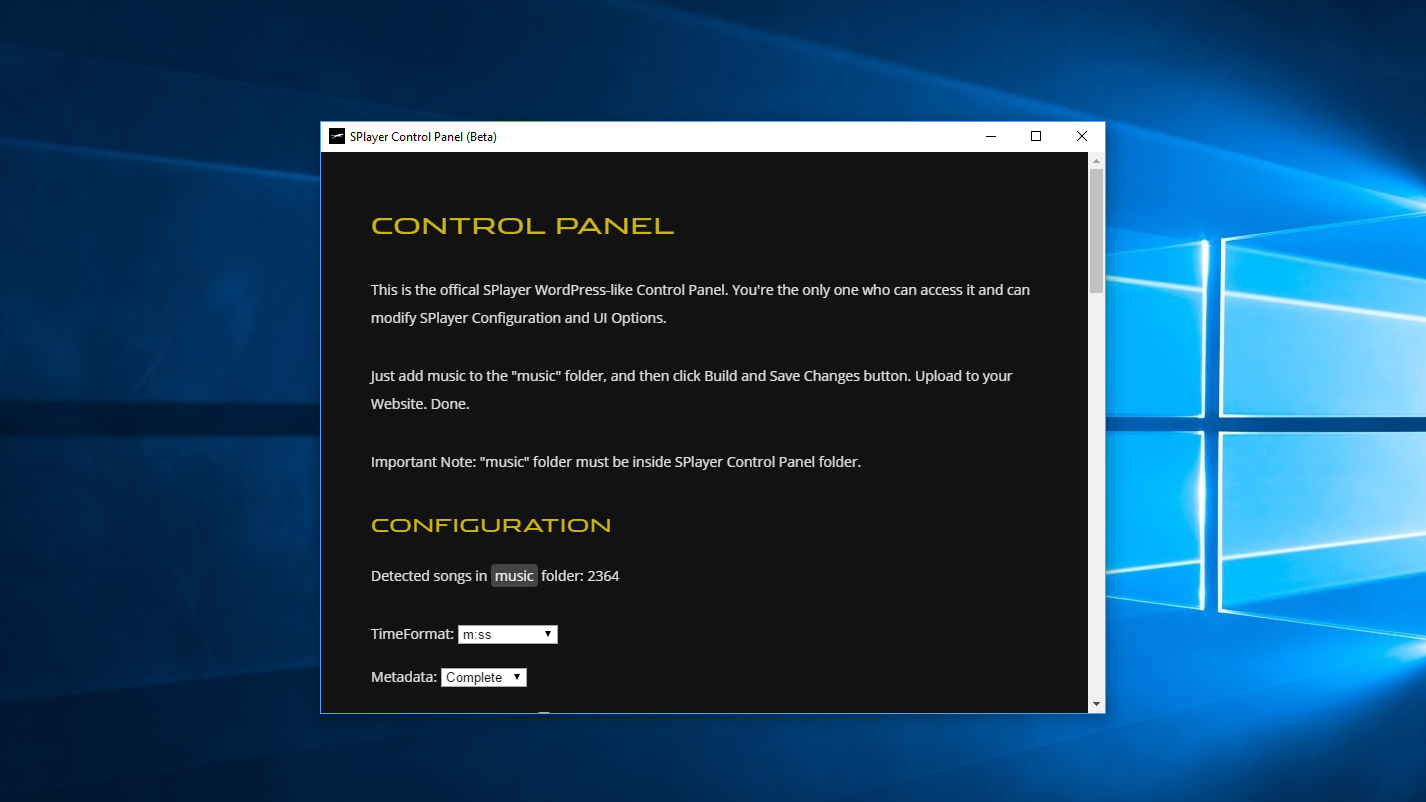Click the TimeFormat dropdown arrow
Viewport: 1426px width, 802px height.
(x=548, y=633)
